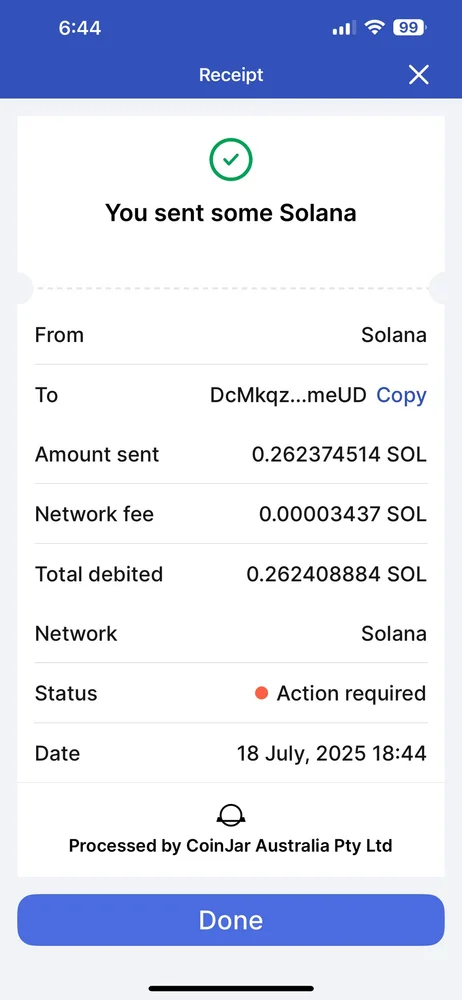Image resolution: width=462 pixels, height=1000 pixels.
Task: Tap the Total debited value 0.262408884 SOL
Action: click(336, 574)
